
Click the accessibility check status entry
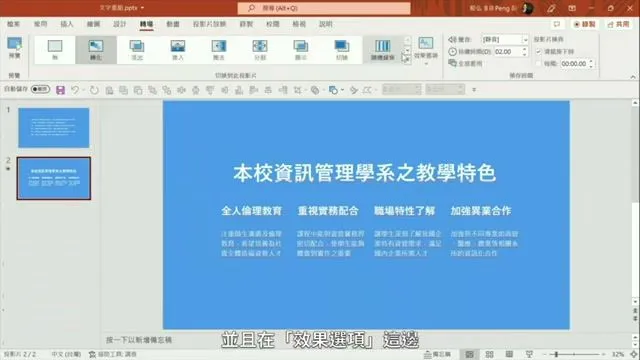[113, 354]
